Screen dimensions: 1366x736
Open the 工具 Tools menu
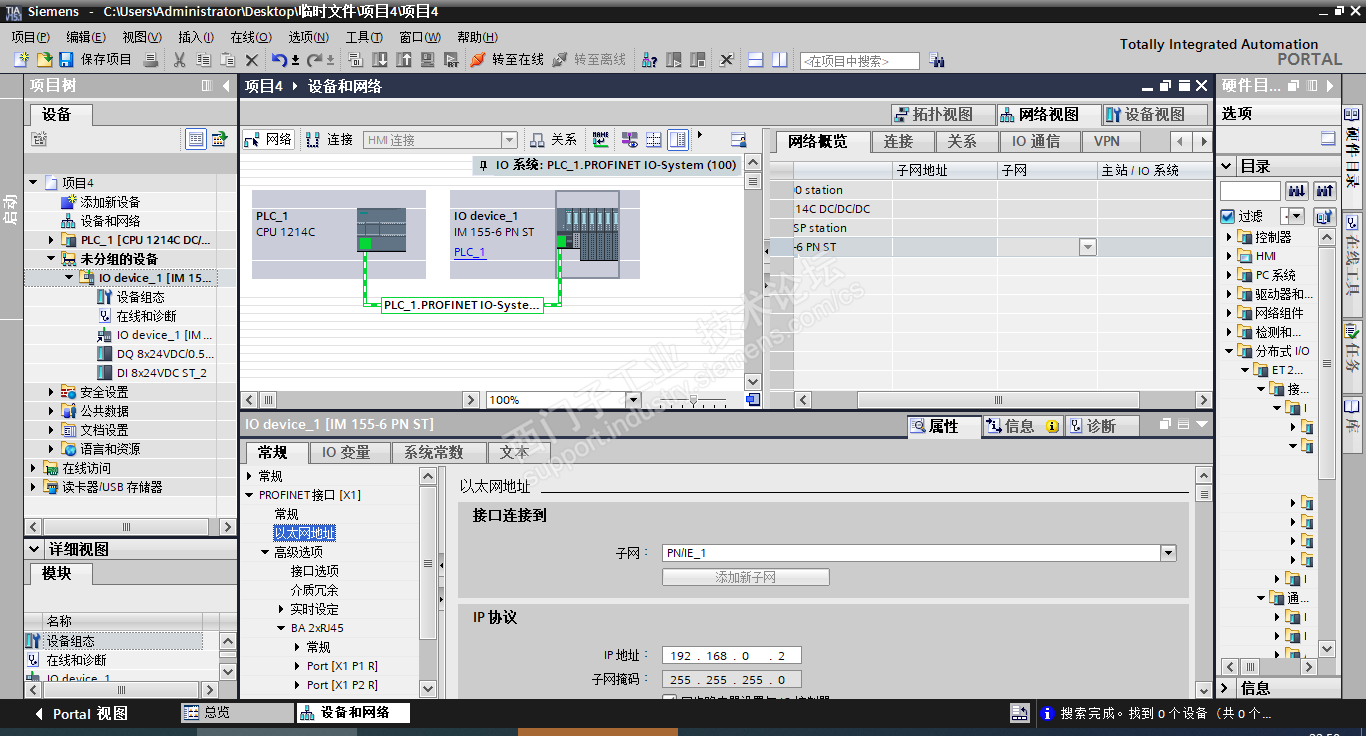[x=364, y=37]
